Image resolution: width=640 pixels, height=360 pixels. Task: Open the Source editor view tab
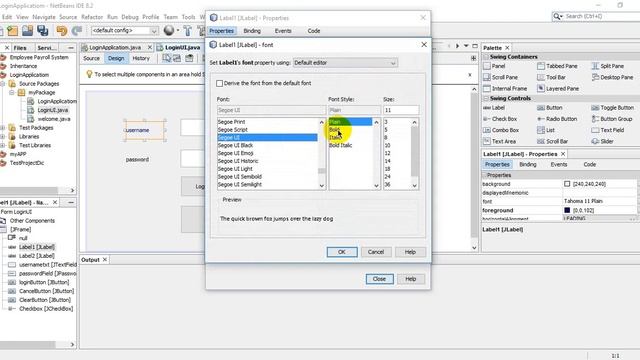(x=91, y=58)
